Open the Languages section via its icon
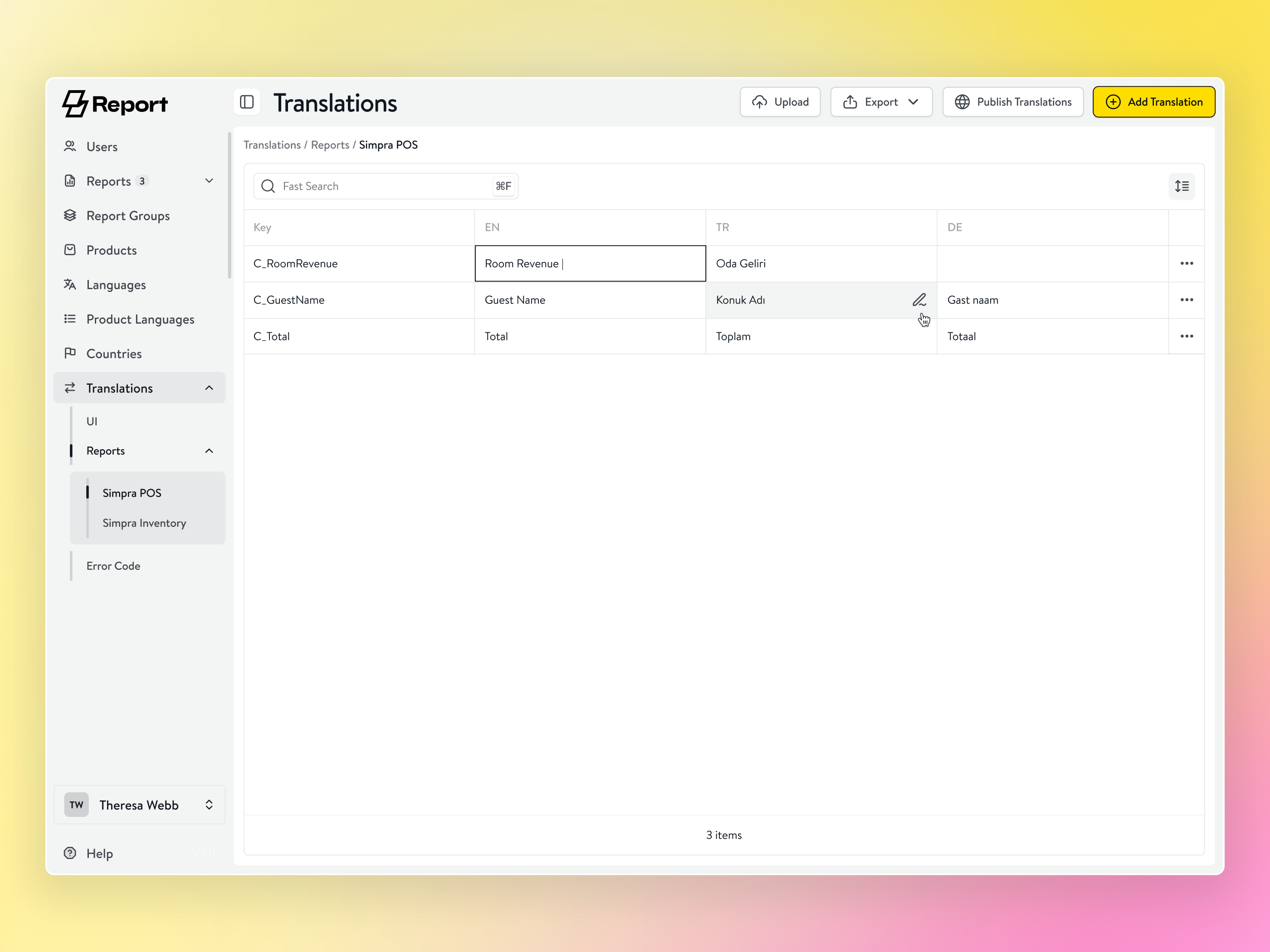Image resolution: width=1270 pixels, height=952 pixels. (70, 285)
